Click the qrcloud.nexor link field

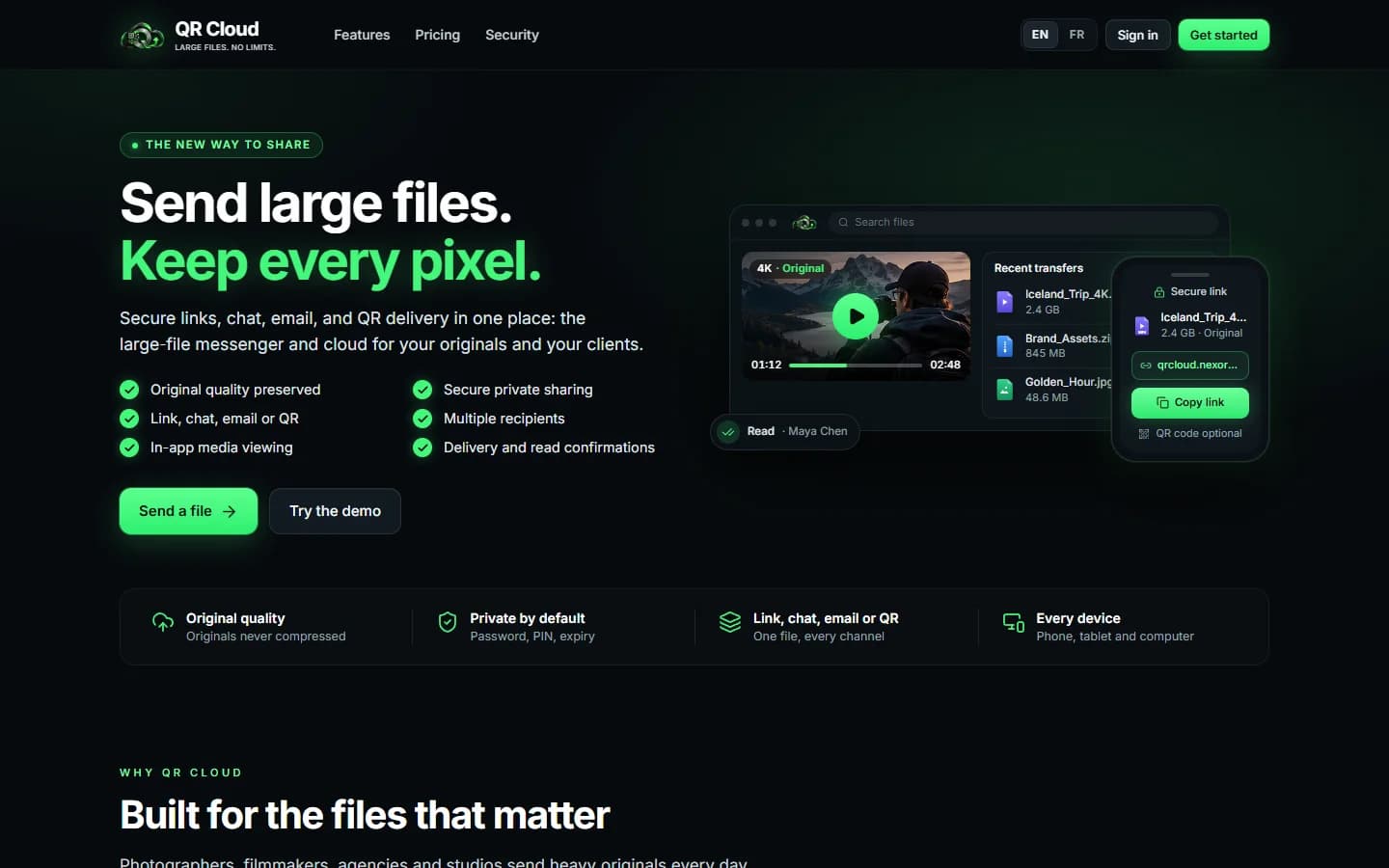click(x=1190, y=366)
